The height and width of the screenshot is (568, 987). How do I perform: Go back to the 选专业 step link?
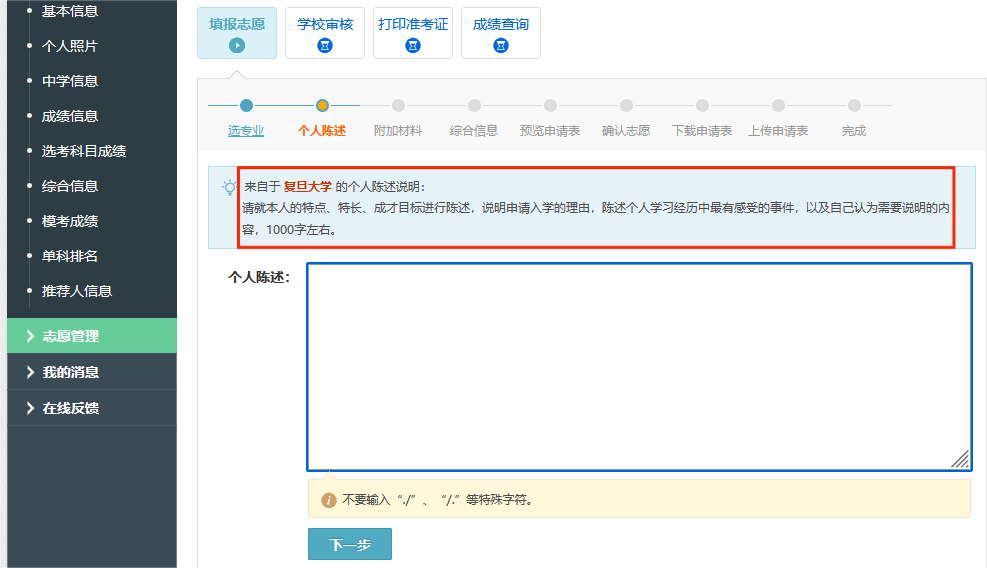point(246,131)
